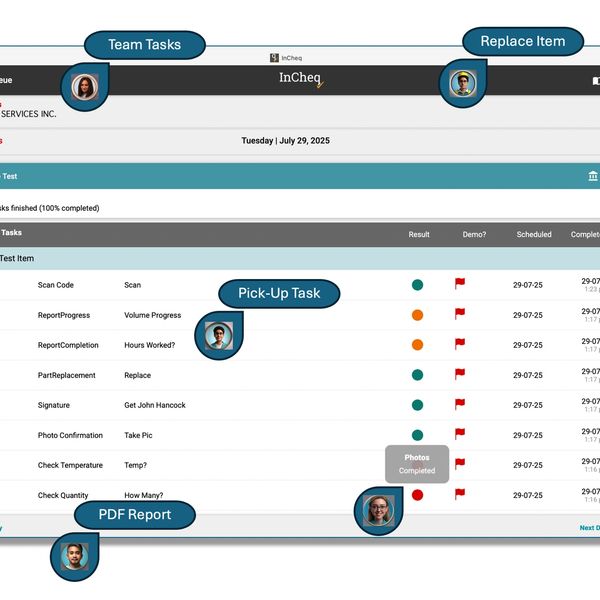
Task: Select the Team Tasks callout label
Action: click(145, 45)
